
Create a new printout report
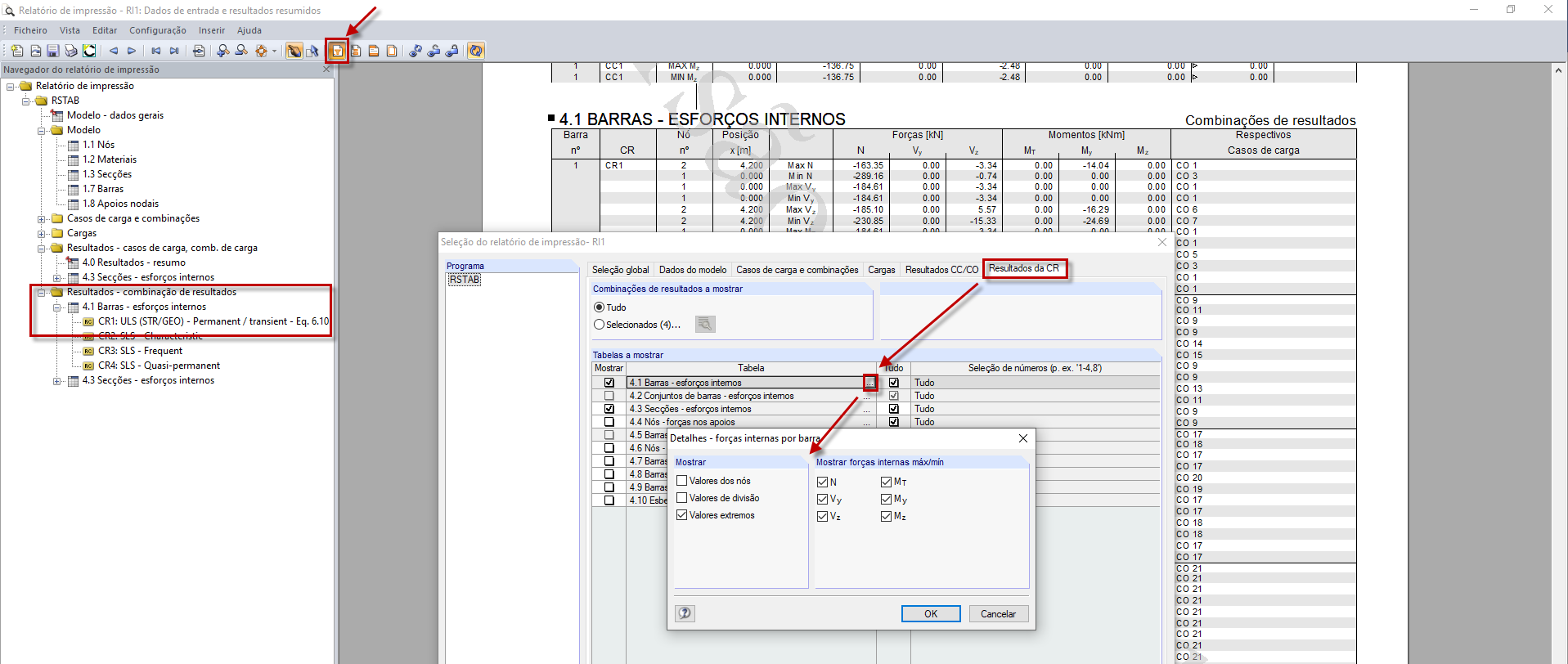tap(17, 51)
